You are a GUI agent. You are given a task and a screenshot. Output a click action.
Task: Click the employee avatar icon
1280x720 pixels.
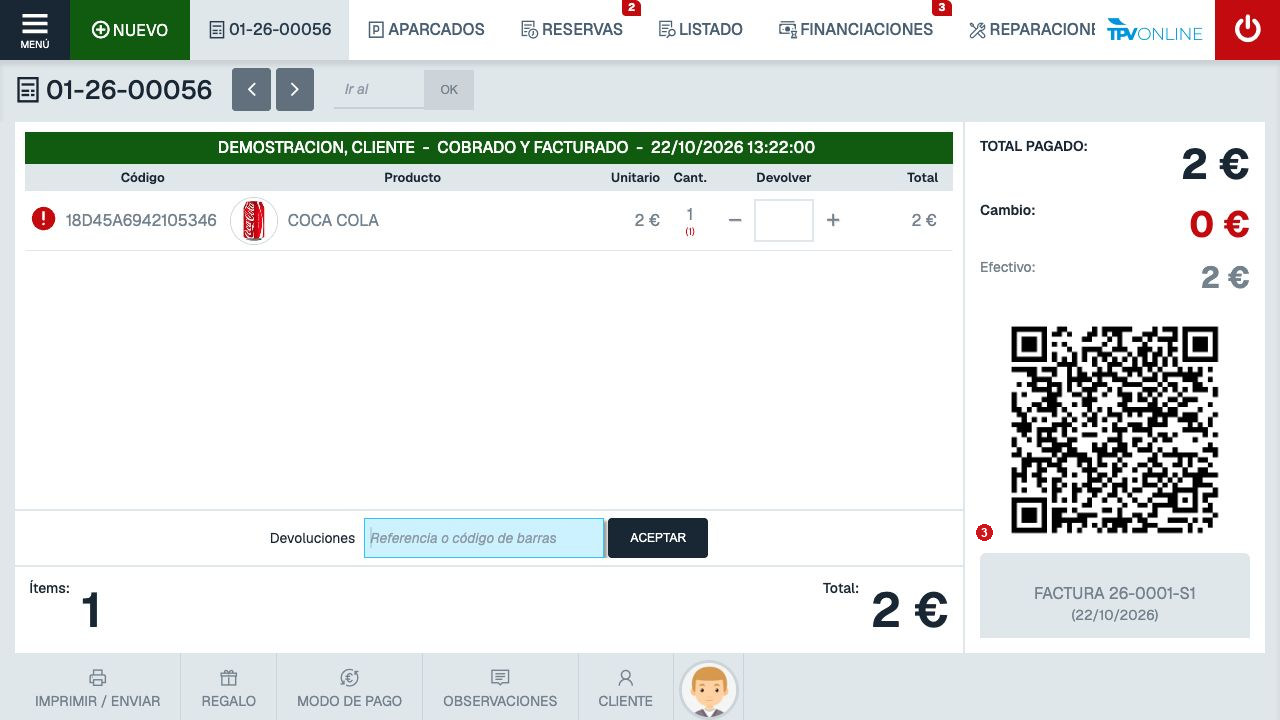pos(709,689)
